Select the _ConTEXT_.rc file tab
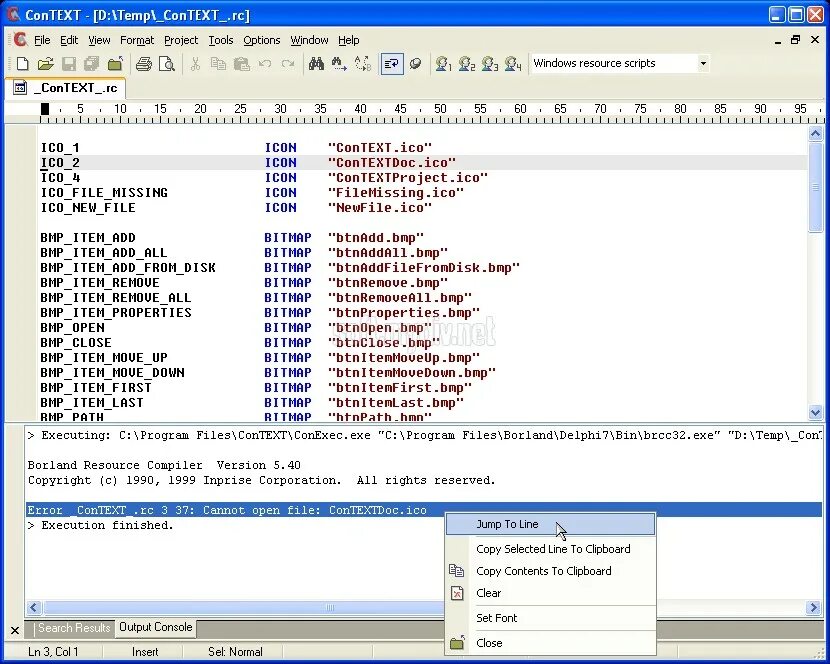 [x=65, y=88]
